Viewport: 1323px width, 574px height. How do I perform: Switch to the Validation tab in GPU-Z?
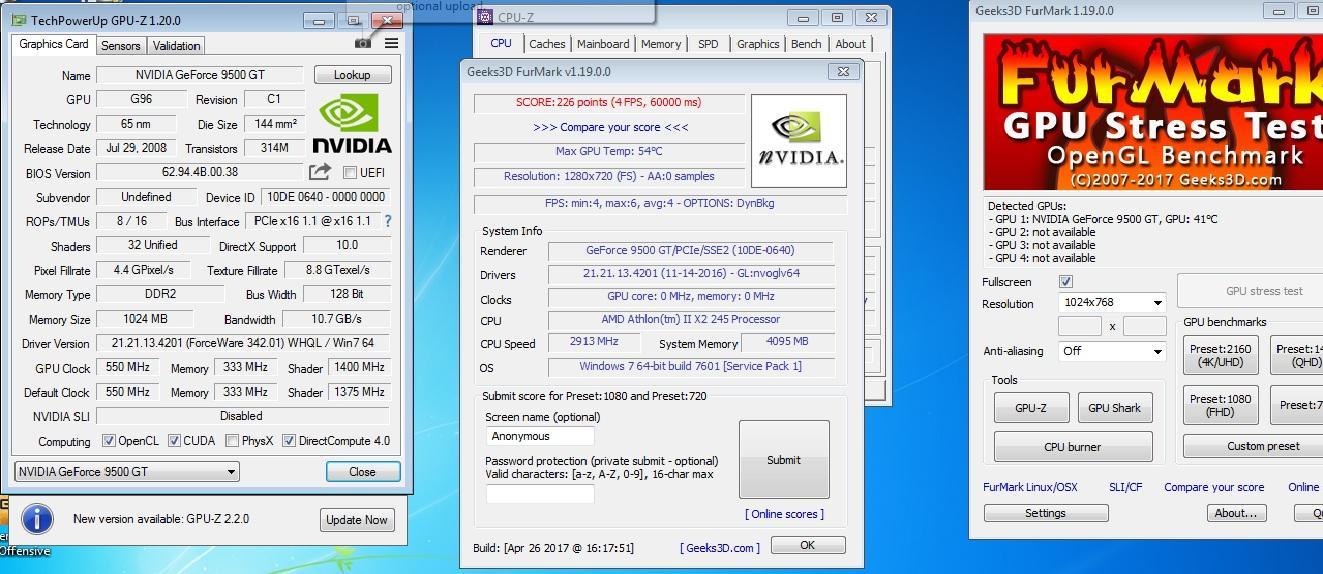coord(177,46)
